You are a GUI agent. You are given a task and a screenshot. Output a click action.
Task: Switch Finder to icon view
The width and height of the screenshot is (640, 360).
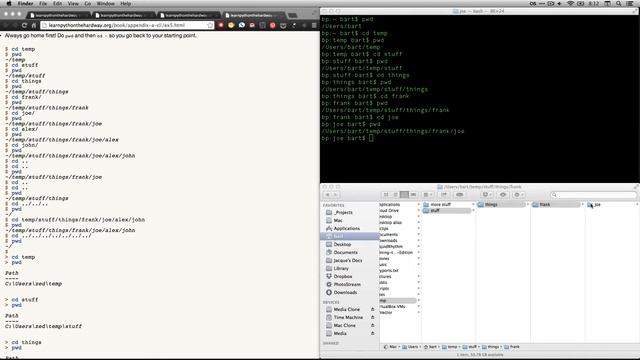point(386,195)
